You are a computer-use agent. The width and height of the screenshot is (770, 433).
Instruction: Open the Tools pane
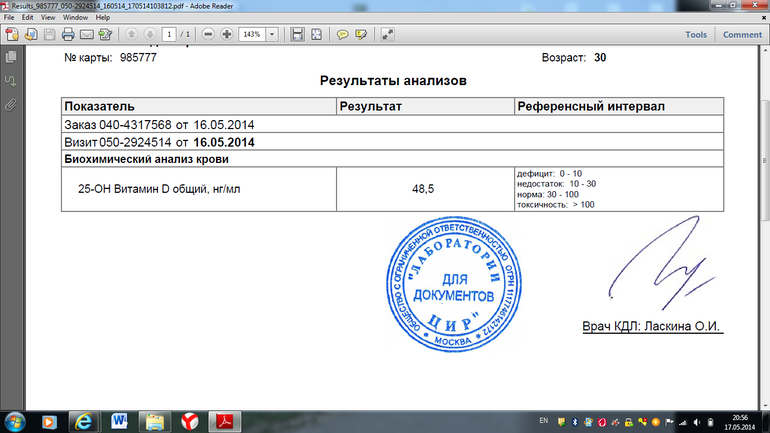click(696, 34)
